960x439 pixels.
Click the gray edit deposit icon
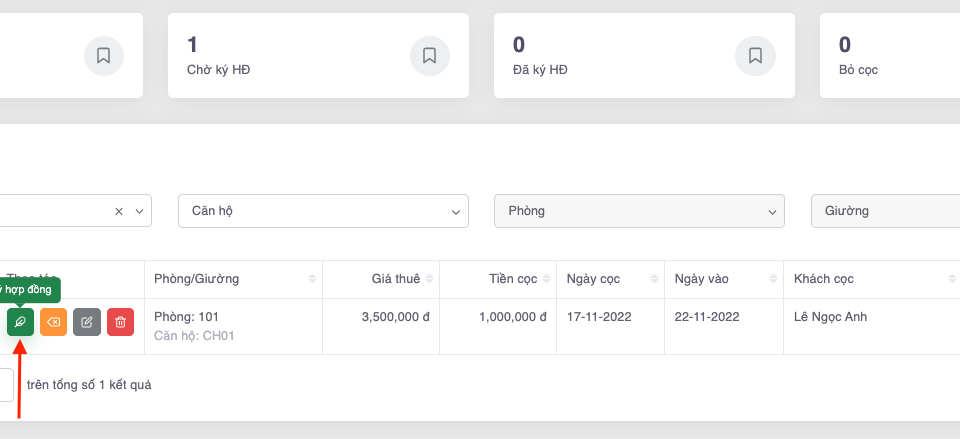point(87,322)
